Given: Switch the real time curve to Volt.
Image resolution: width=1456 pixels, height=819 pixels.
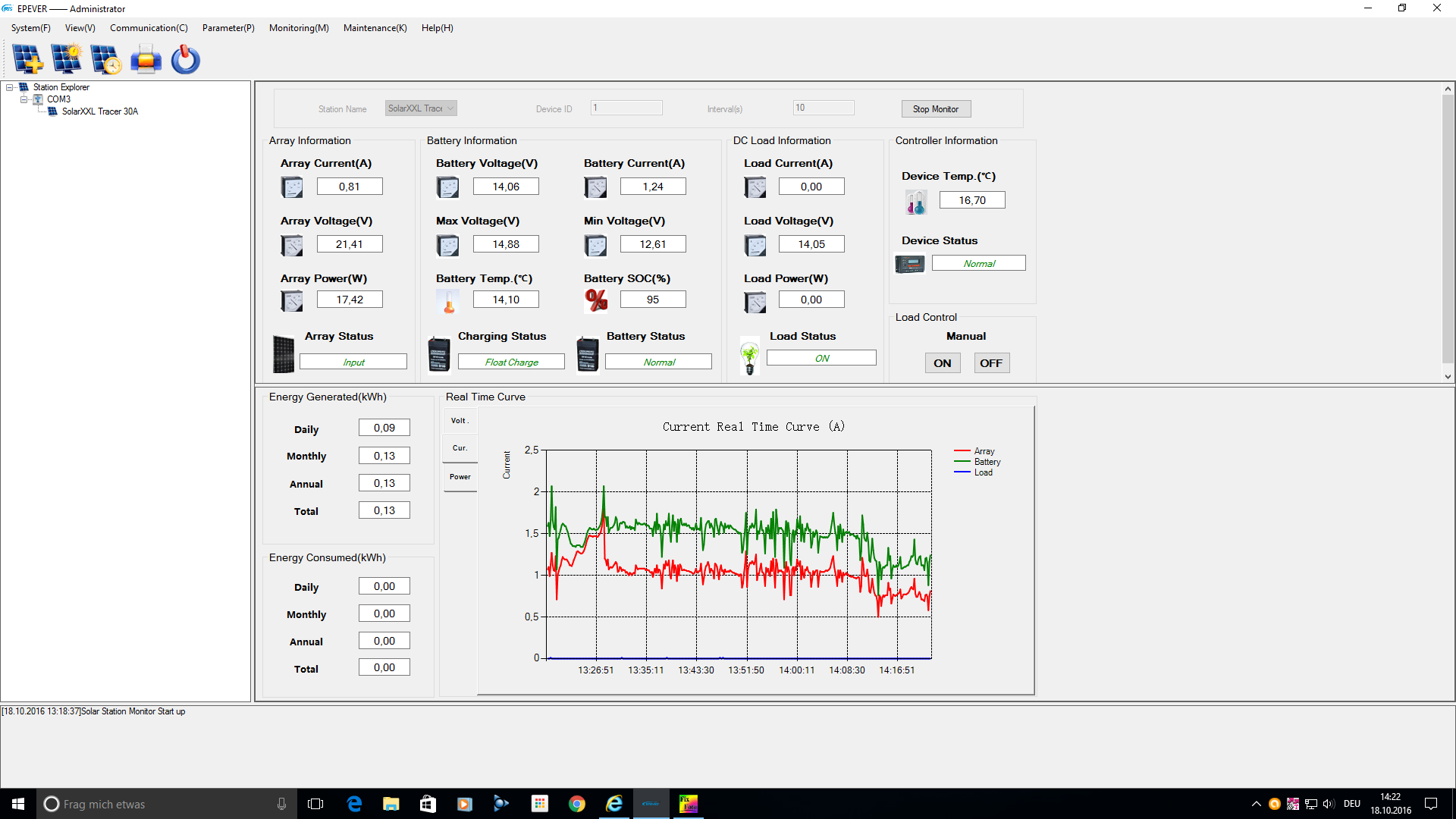Looking at the screenshot, I should (460, 421).
